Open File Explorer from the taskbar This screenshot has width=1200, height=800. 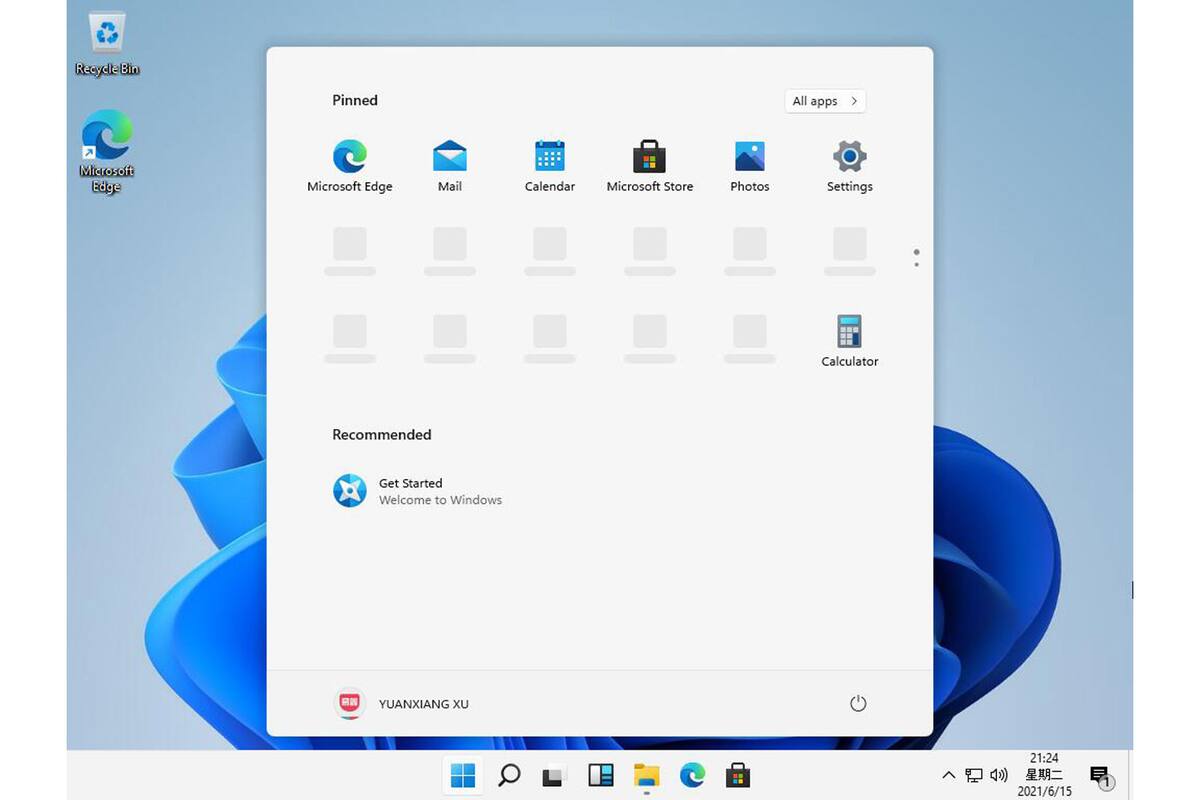pos(646,775)
